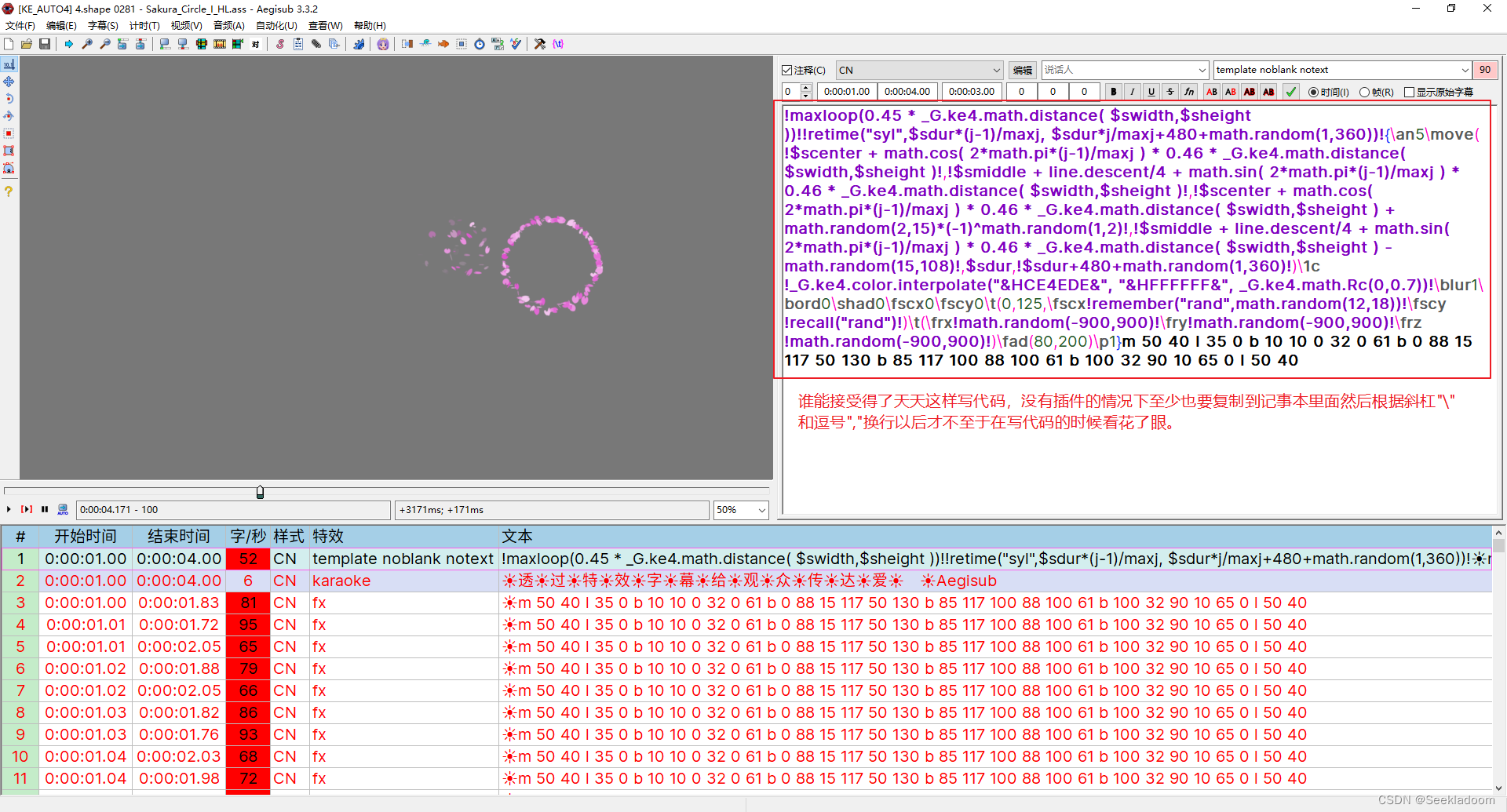Image resolution: width=1507 pixels, height=812 pixels.
Task: Click the video seek bar slider handle
Action: coord(260,492)
